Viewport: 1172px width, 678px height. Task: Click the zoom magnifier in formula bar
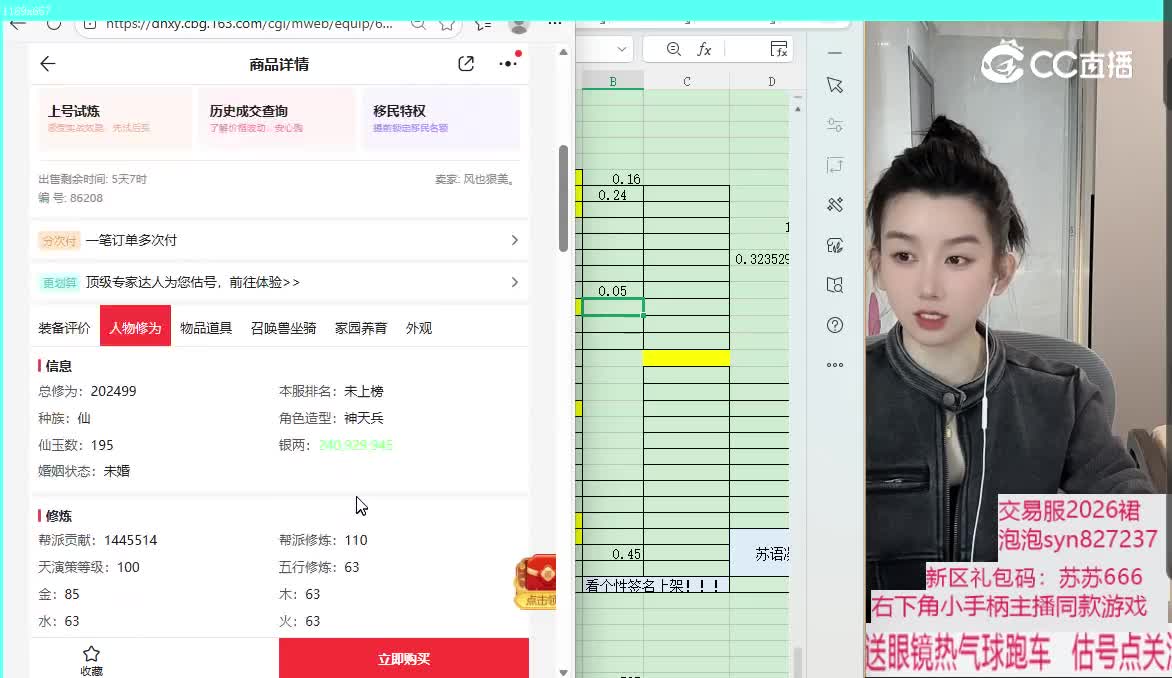(673, 49)
